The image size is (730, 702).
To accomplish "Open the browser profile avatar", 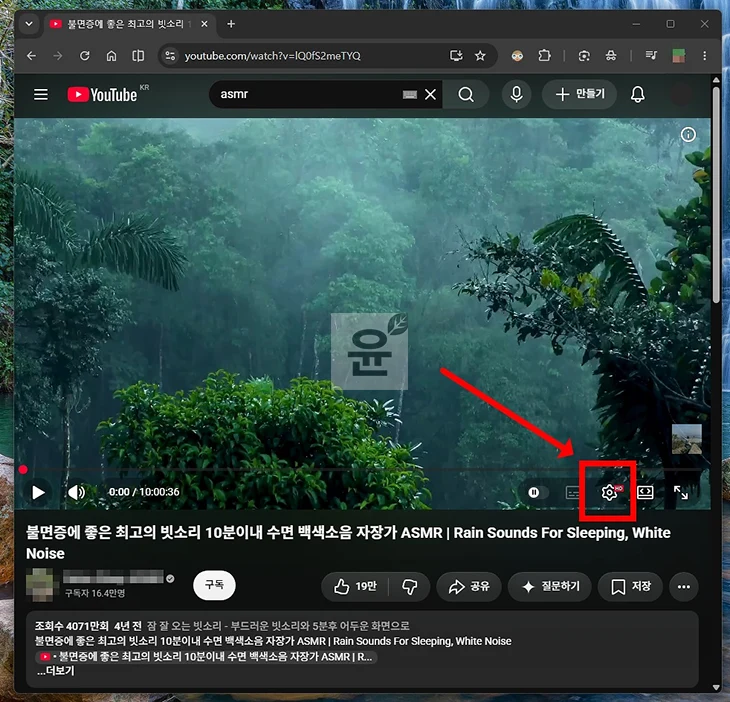I will coord(678,56).
